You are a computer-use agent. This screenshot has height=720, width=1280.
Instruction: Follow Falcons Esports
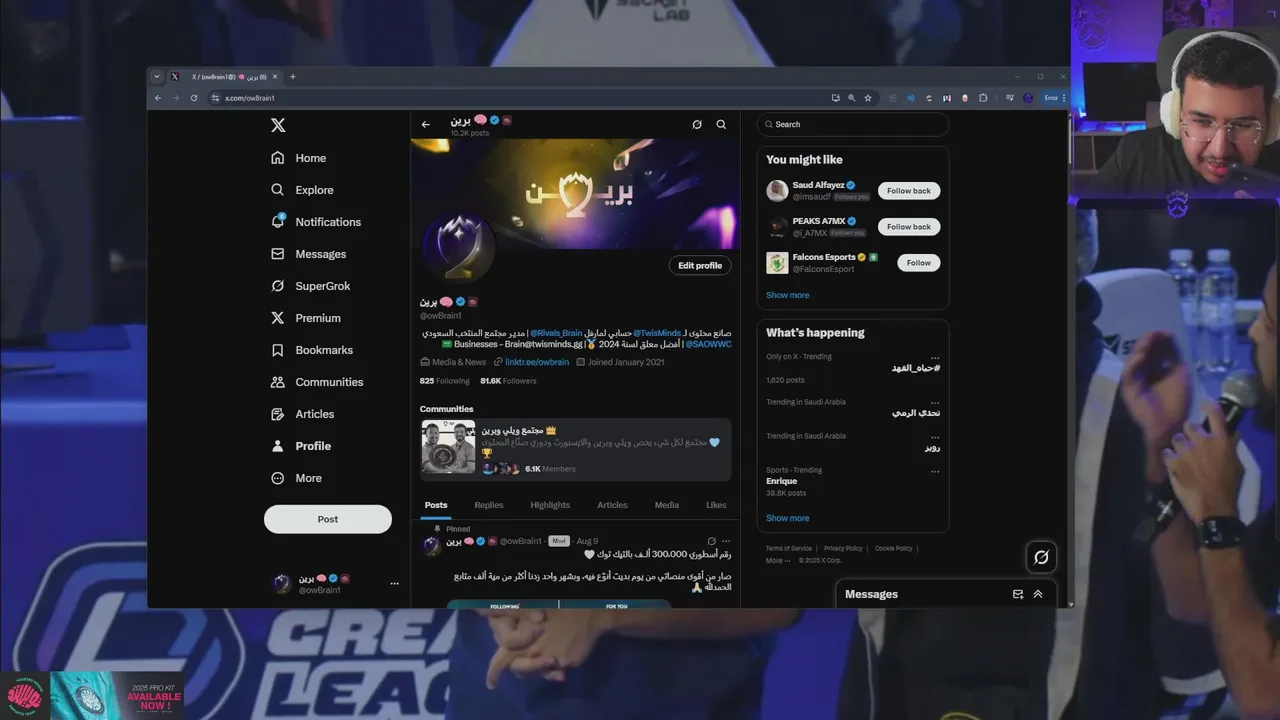(919, 263)
